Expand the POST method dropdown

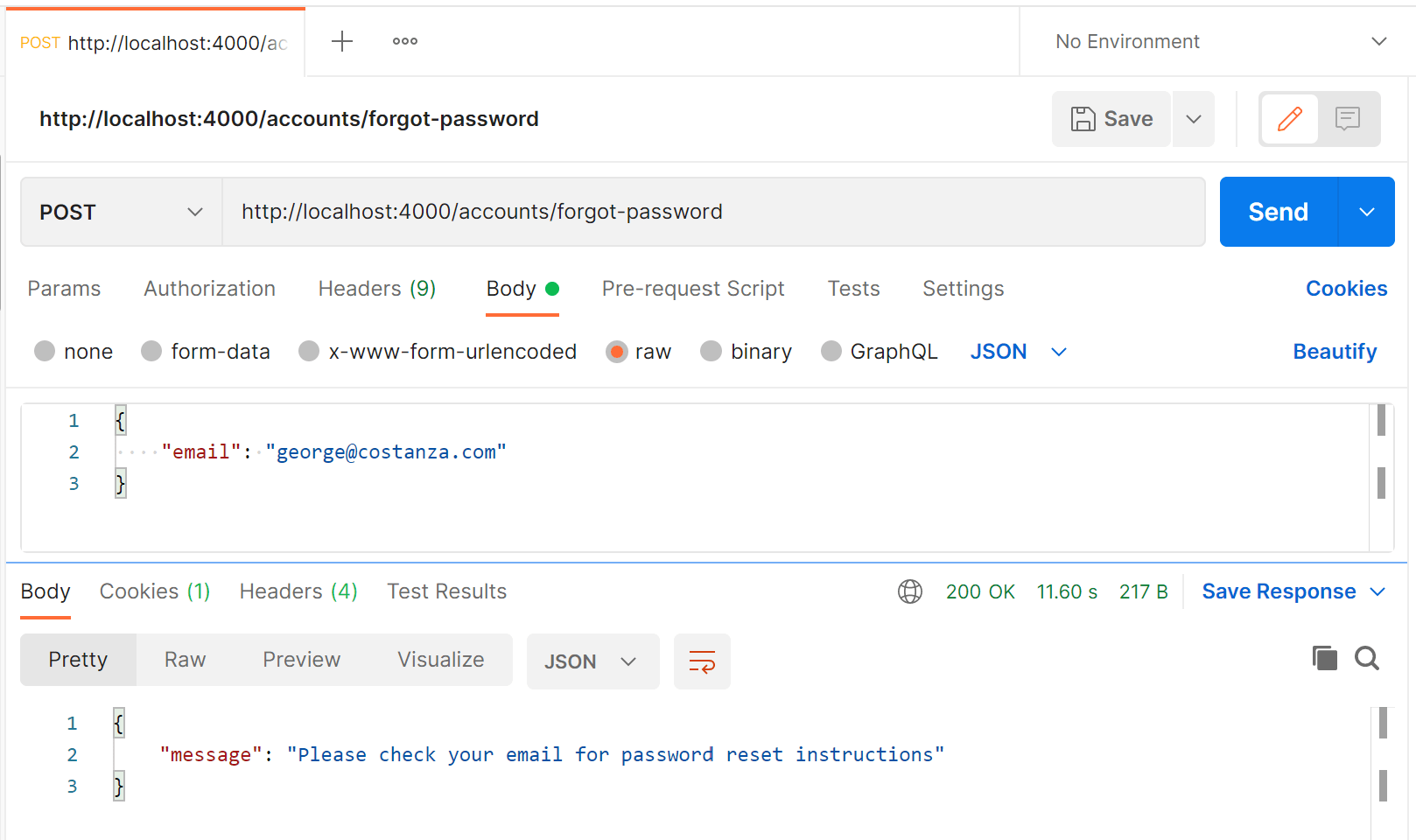[x=122, y=212]
